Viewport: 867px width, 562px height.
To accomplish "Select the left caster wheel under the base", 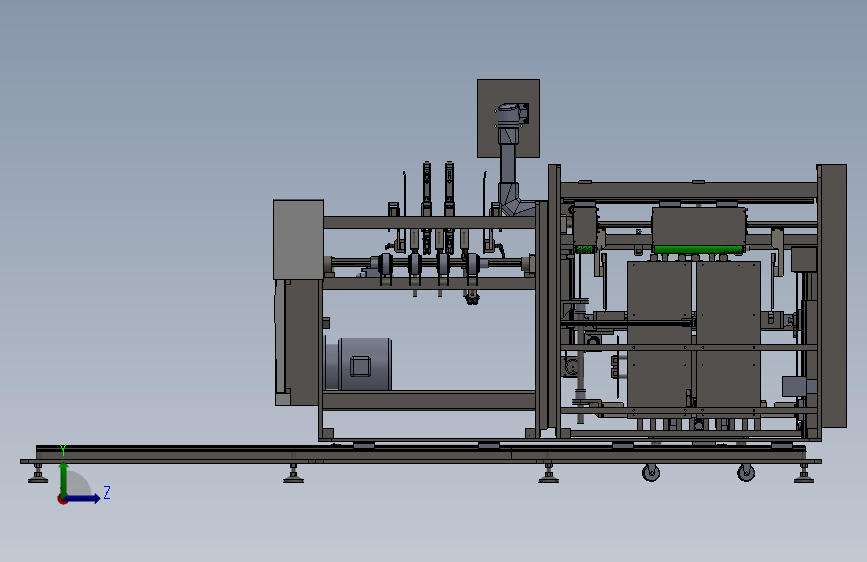I will click(651, 472).
